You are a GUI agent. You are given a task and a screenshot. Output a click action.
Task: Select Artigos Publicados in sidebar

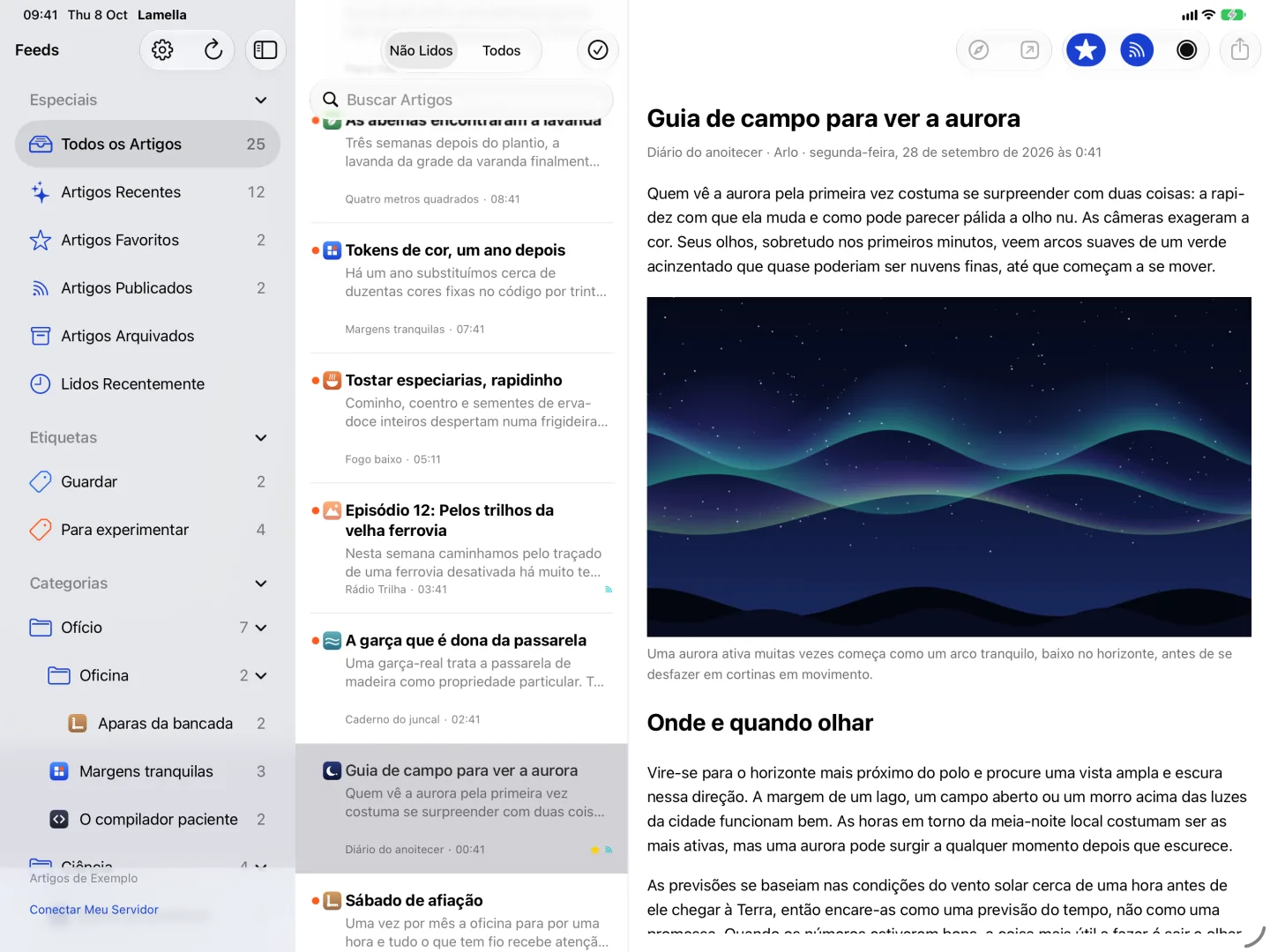(x=147, y=288)
